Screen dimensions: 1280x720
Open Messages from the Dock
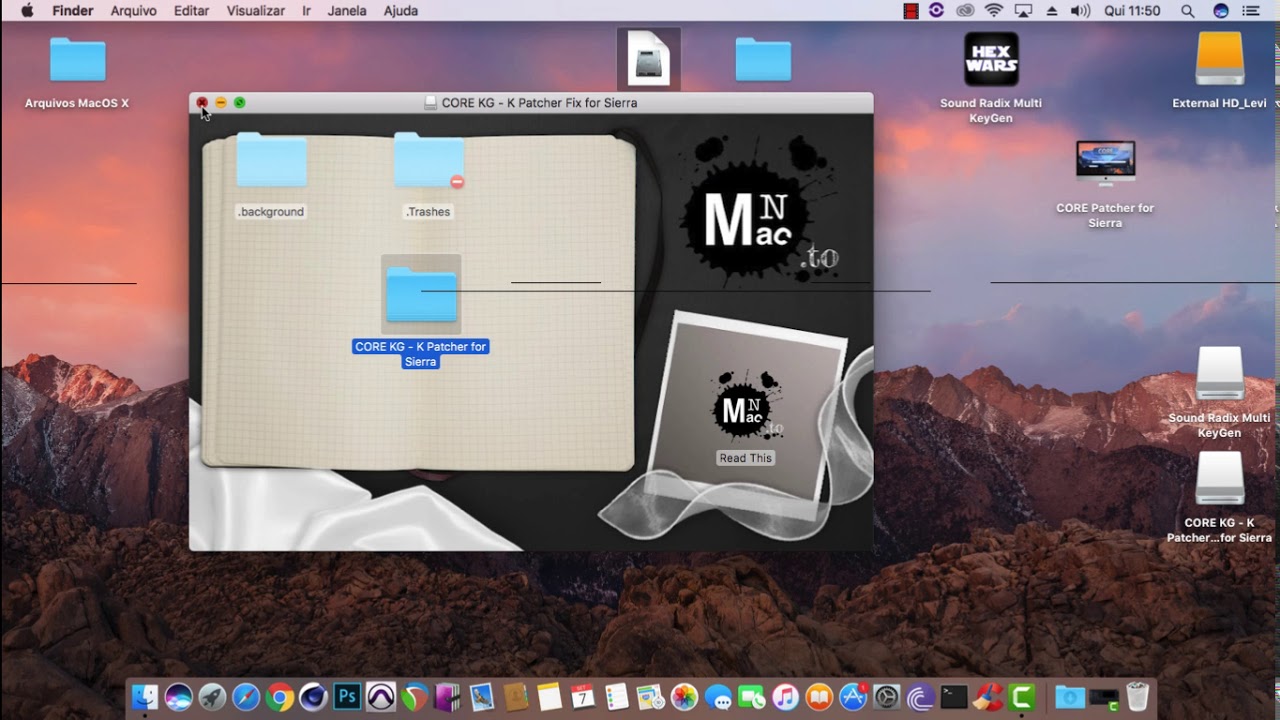pos(719,697)
